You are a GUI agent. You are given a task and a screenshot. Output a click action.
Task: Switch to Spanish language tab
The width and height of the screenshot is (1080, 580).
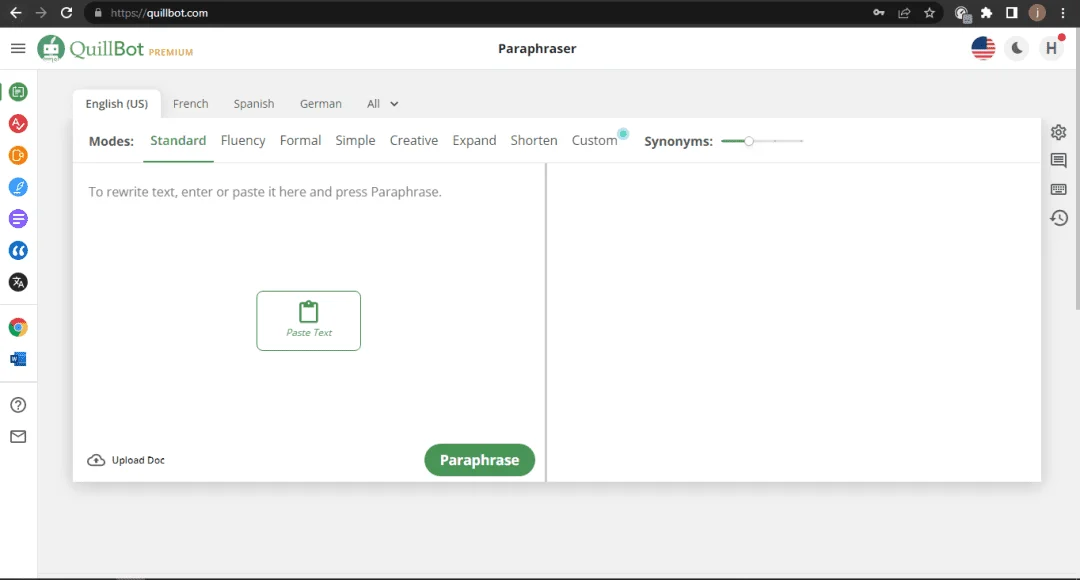coord(253,103)
